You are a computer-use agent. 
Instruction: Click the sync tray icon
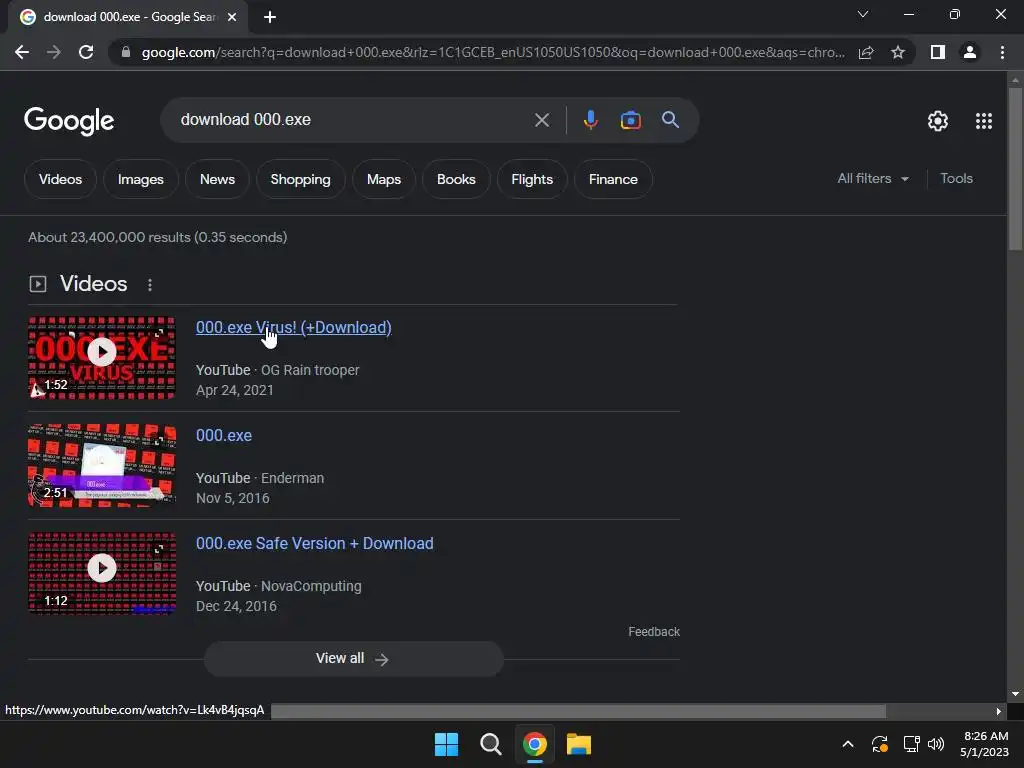click(880, 744)
